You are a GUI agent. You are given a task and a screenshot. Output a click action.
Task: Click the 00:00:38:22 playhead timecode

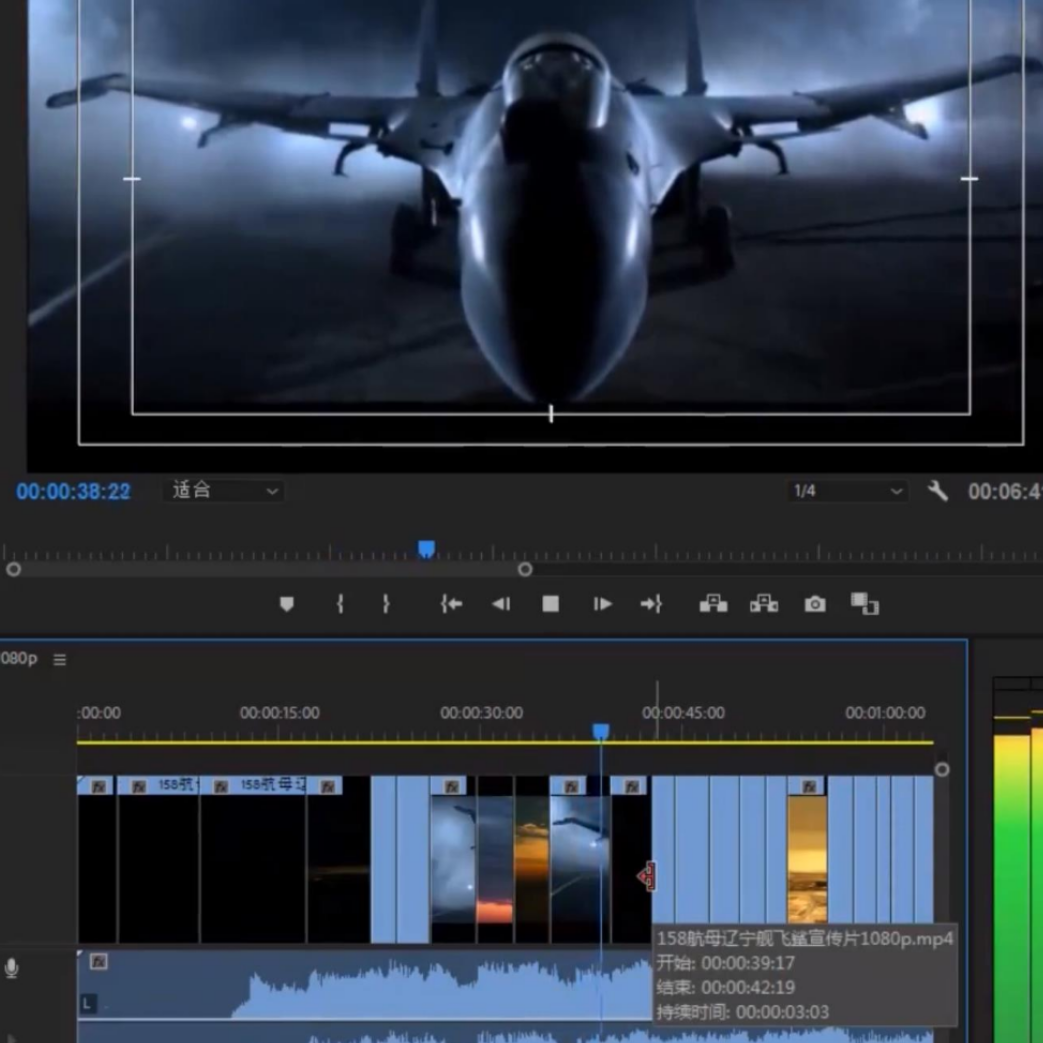pos(73,492)
